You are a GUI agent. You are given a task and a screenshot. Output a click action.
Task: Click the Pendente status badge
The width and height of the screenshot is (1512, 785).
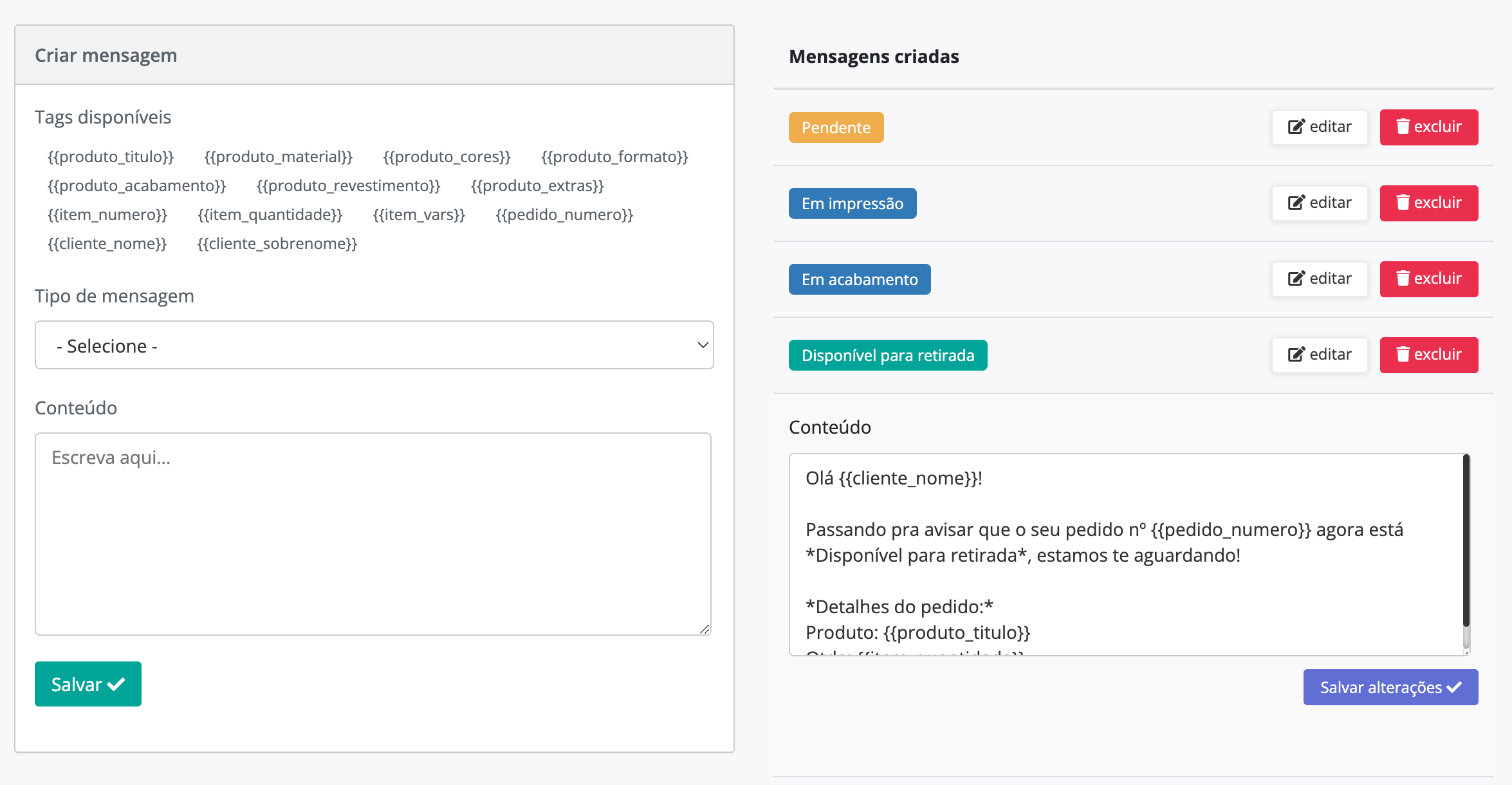point(836,127)
